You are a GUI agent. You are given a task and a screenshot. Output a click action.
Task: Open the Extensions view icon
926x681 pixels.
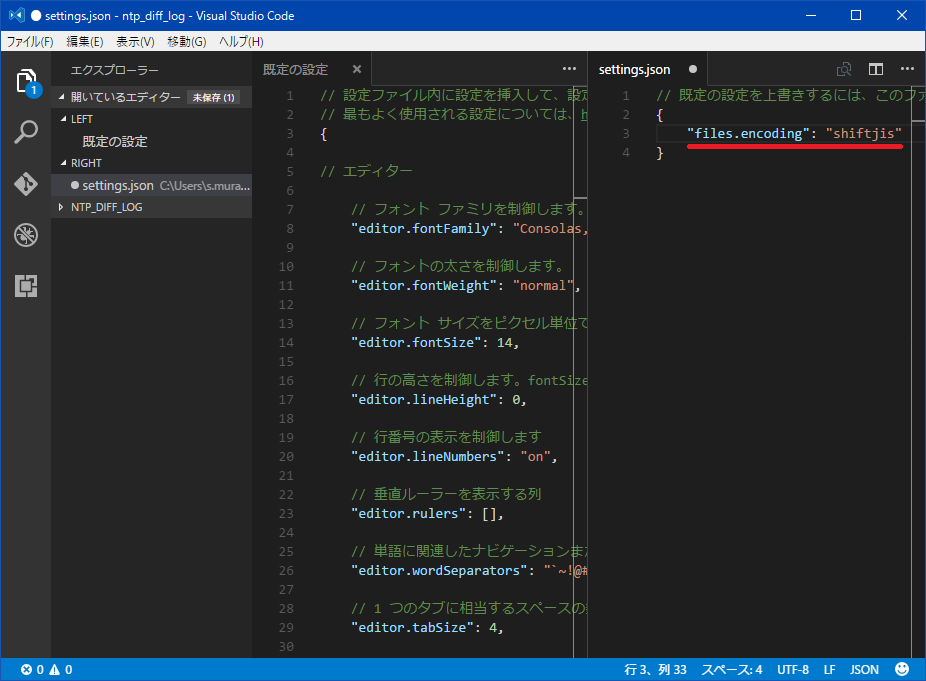tap(26, 286)
